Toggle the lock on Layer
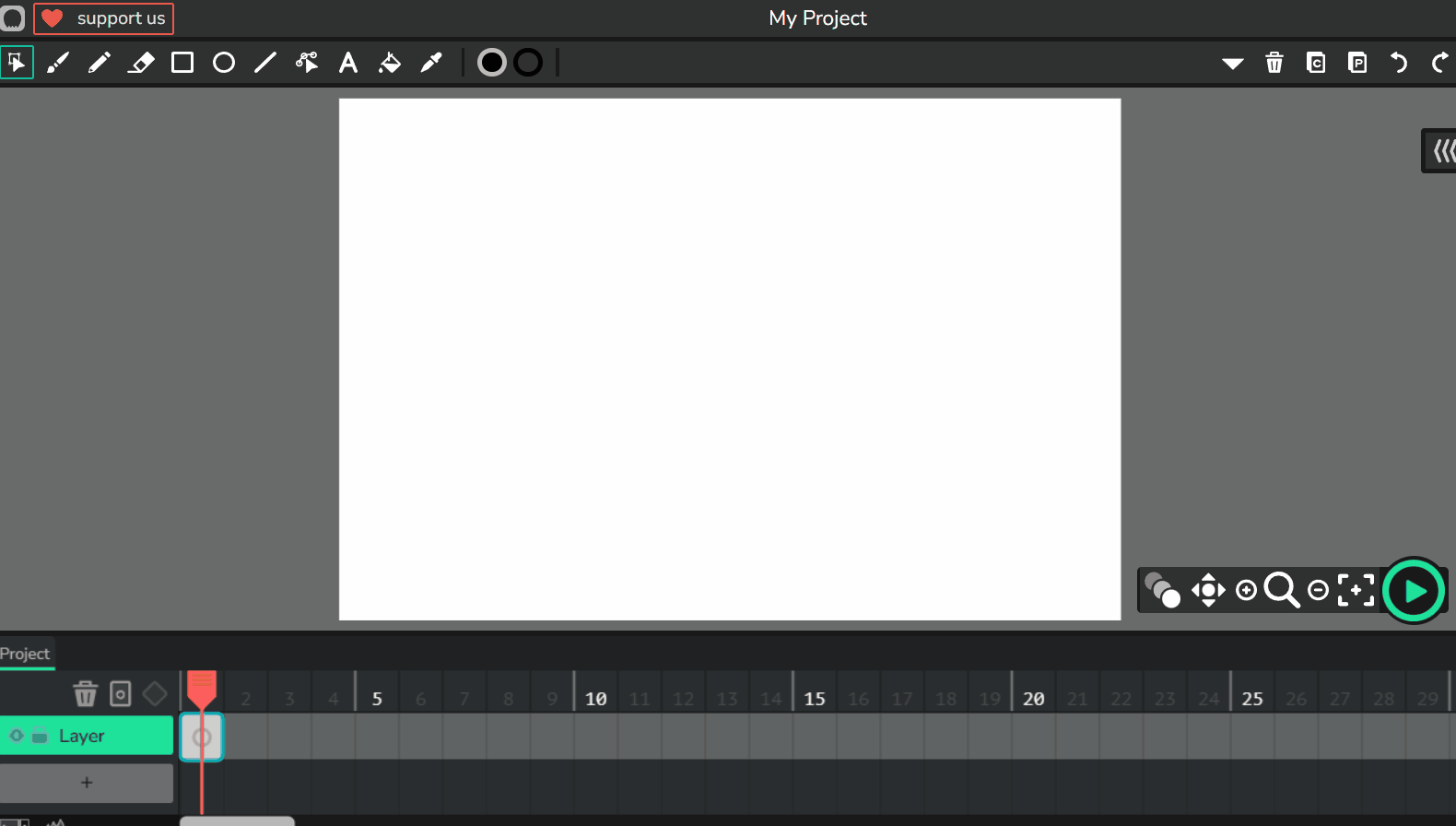1456x826 pixels. 40,736
